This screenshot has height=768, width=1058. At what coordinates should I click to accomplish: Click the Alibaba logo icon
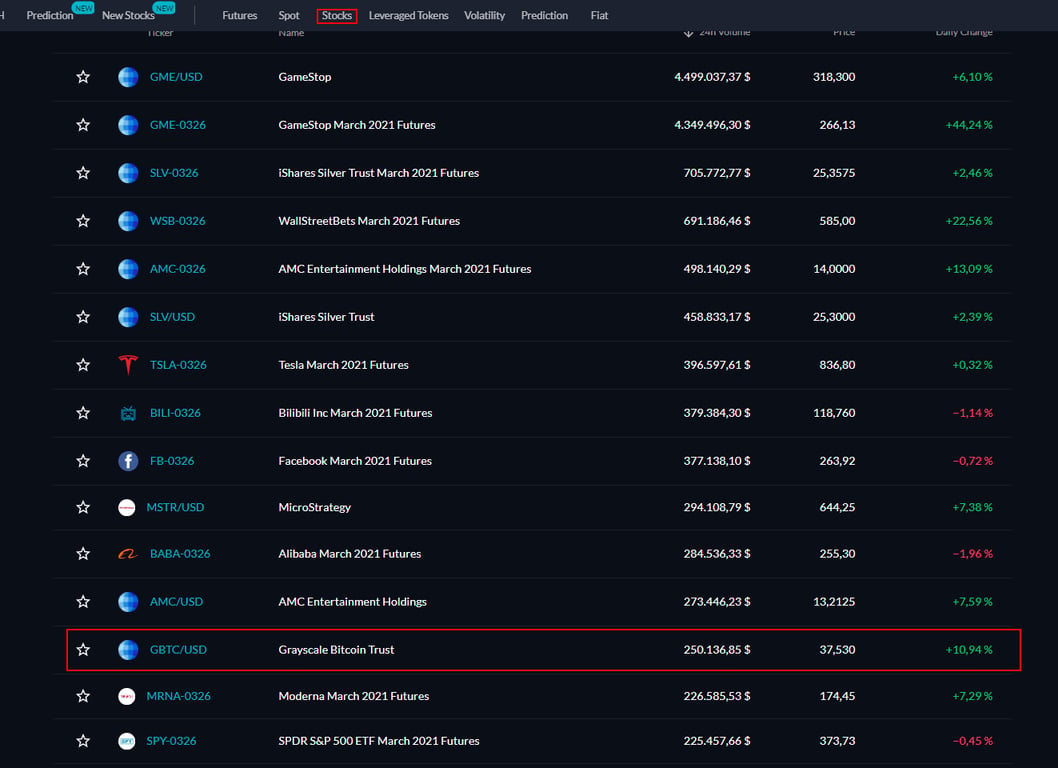coord(128,554)
